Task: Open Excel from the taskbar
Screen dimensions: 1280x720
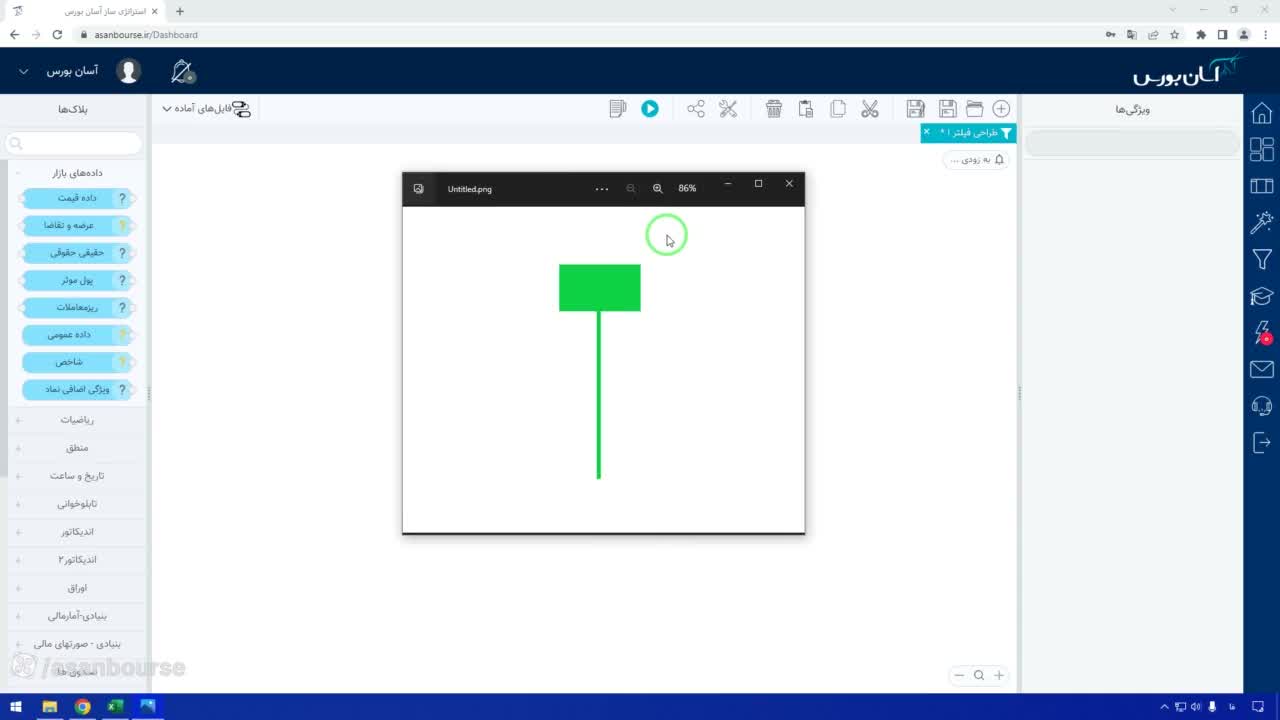Action: 115,707
